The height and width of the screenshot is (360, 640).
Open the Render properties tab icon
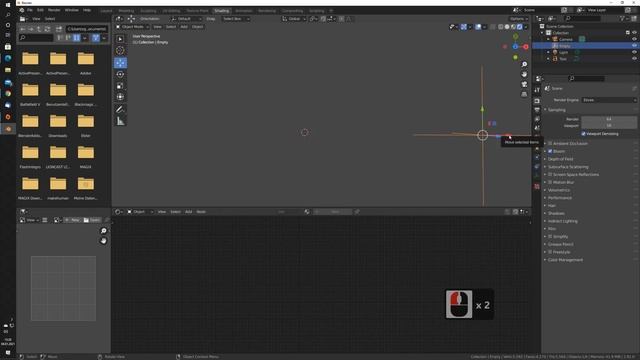coord(537,100)
